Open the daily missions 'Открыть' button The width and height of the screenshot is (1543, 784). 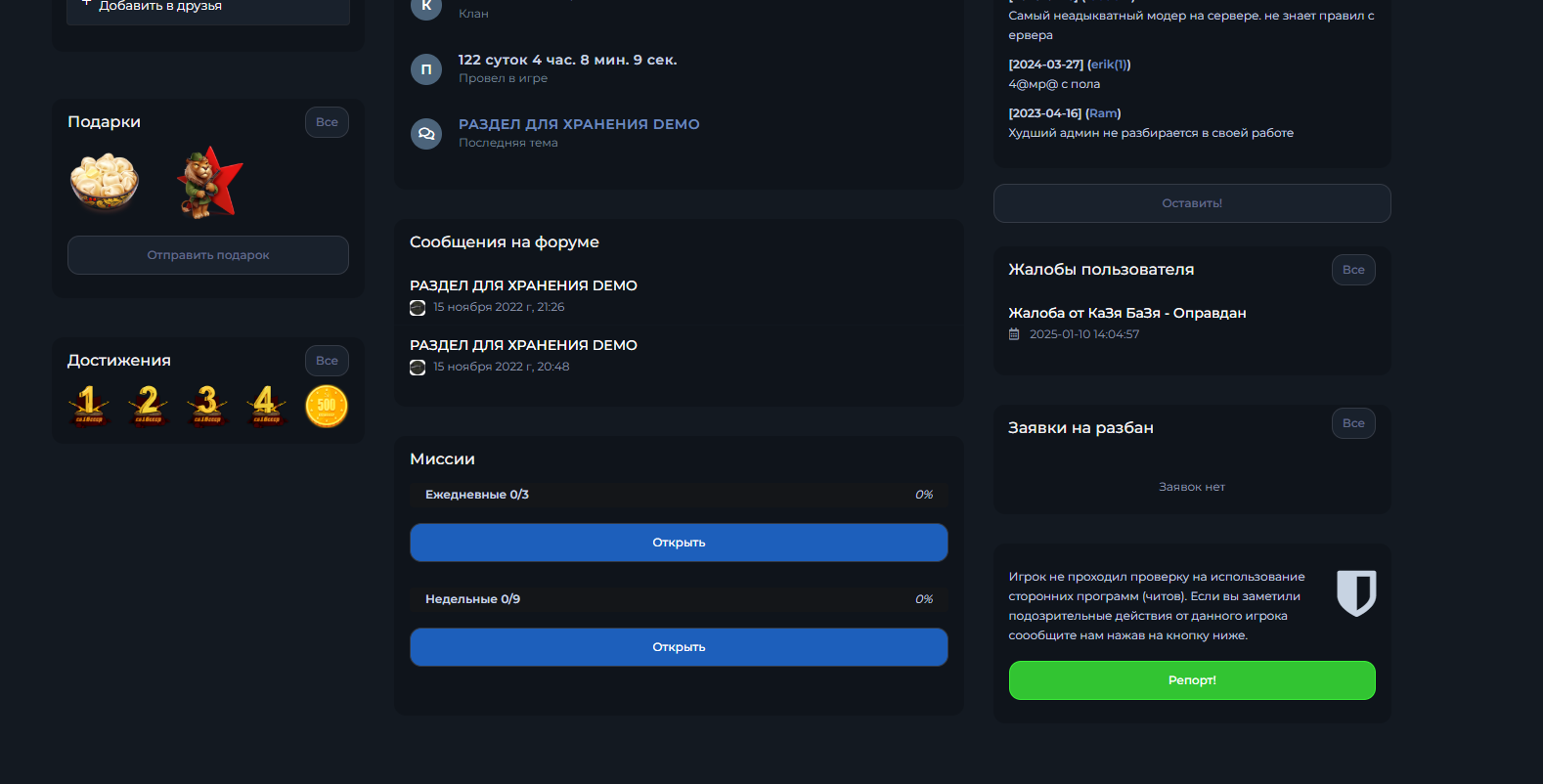click(x=679, y=543)
